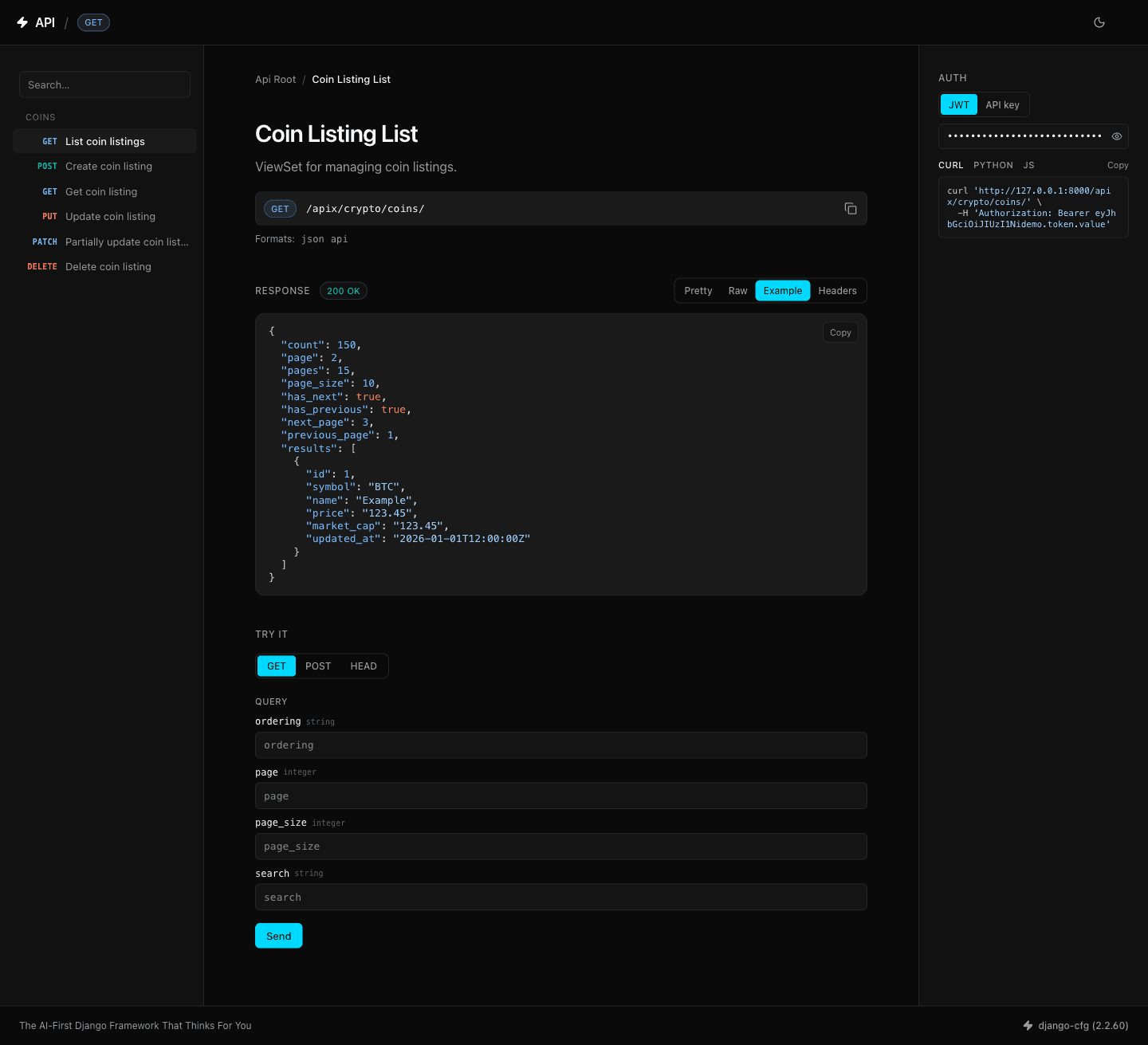Focus the page_size query field
This screenshot has width=1148, height=1045.
[561, 847]
